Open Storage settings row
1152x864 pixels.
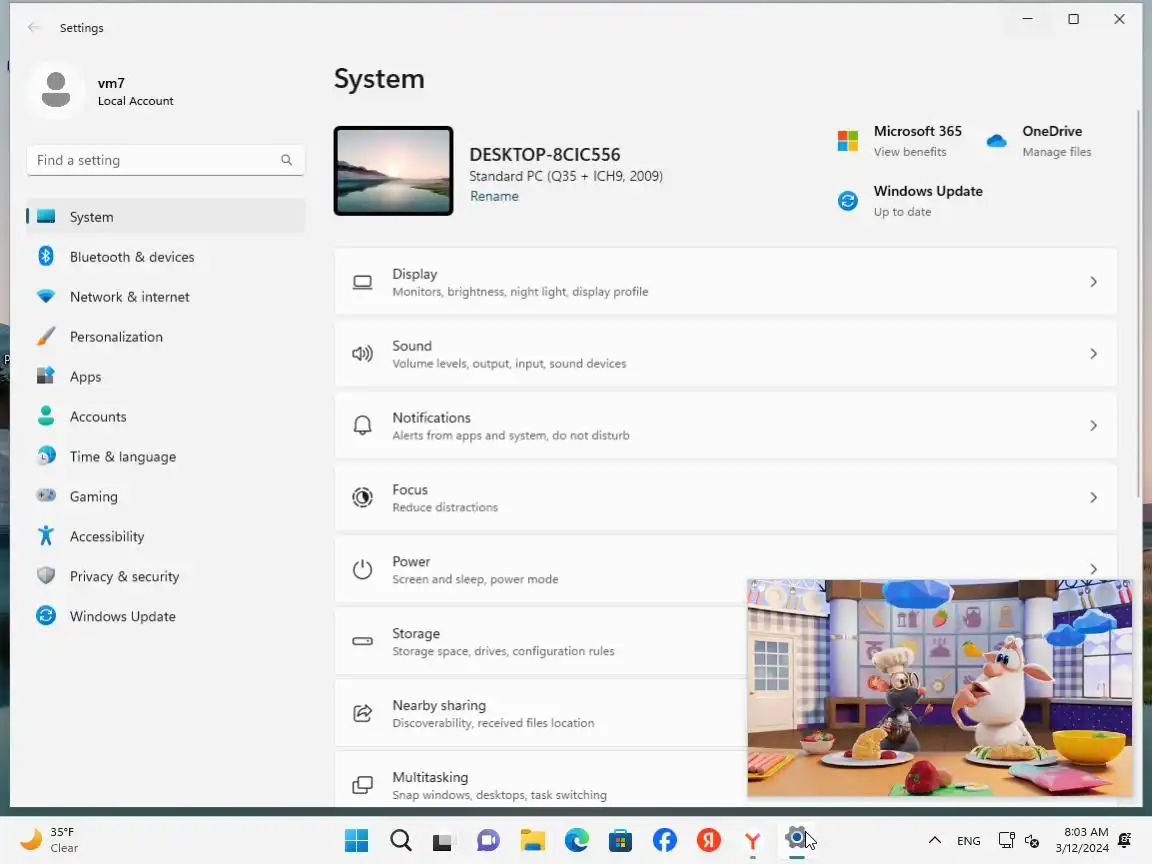(x=540, y=641)
